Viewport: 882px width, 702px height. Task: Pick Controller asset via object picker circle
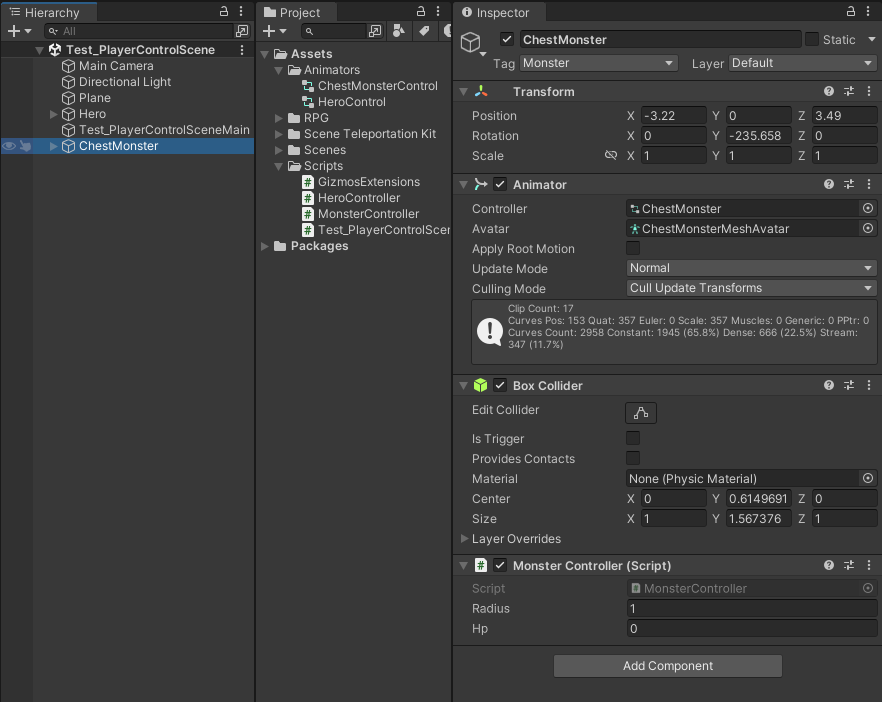tap(868, 209)
